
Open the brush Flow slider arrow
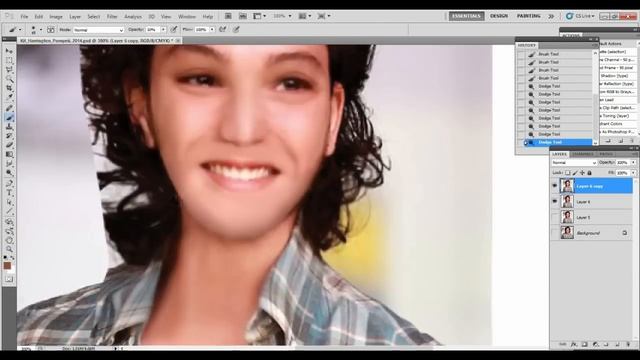pyautogui.click(x=212, y=30)
